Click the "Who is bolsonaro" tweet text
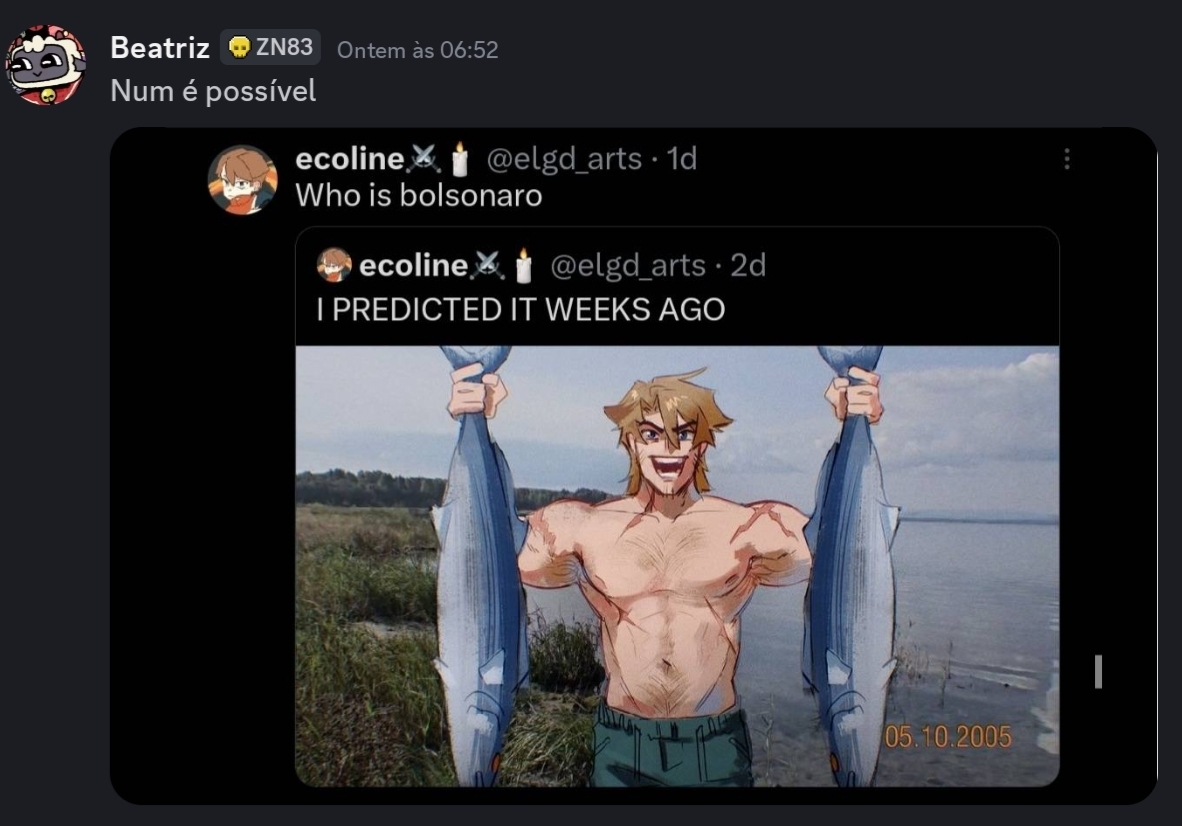This screenshot has height=826, width=1182. (x=418, y=195)
